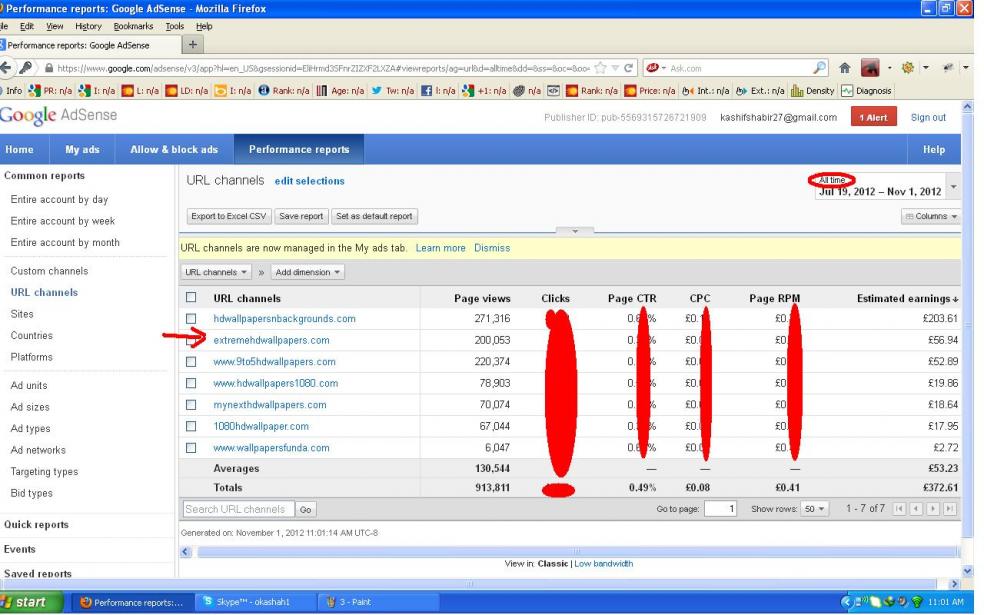Viewport: 984px width, 615px height.
Task: Click the Int.: n/a toolbar item
Action: 705,91
